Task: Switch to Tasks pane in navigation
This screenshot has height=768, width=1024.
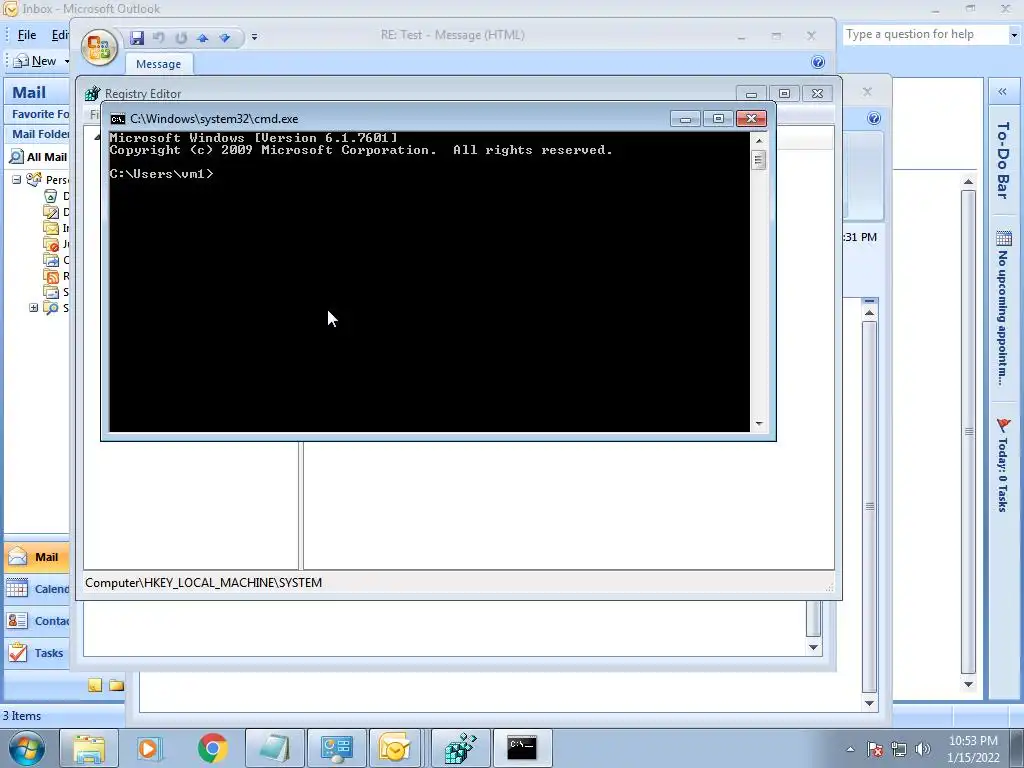Action: tap(37, 652)
